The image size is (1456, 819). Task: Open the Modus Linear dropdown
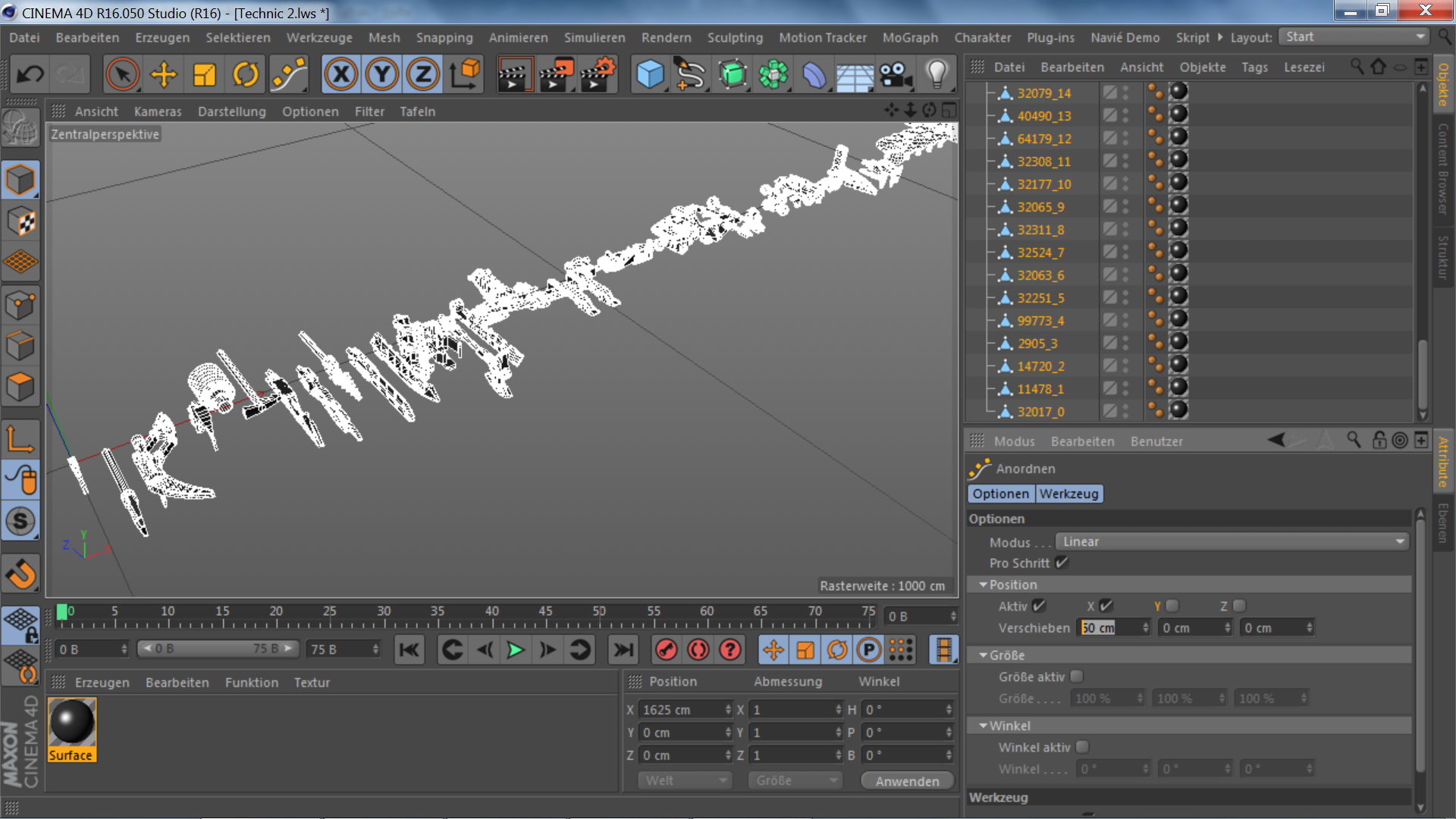tap(1232, 541)
